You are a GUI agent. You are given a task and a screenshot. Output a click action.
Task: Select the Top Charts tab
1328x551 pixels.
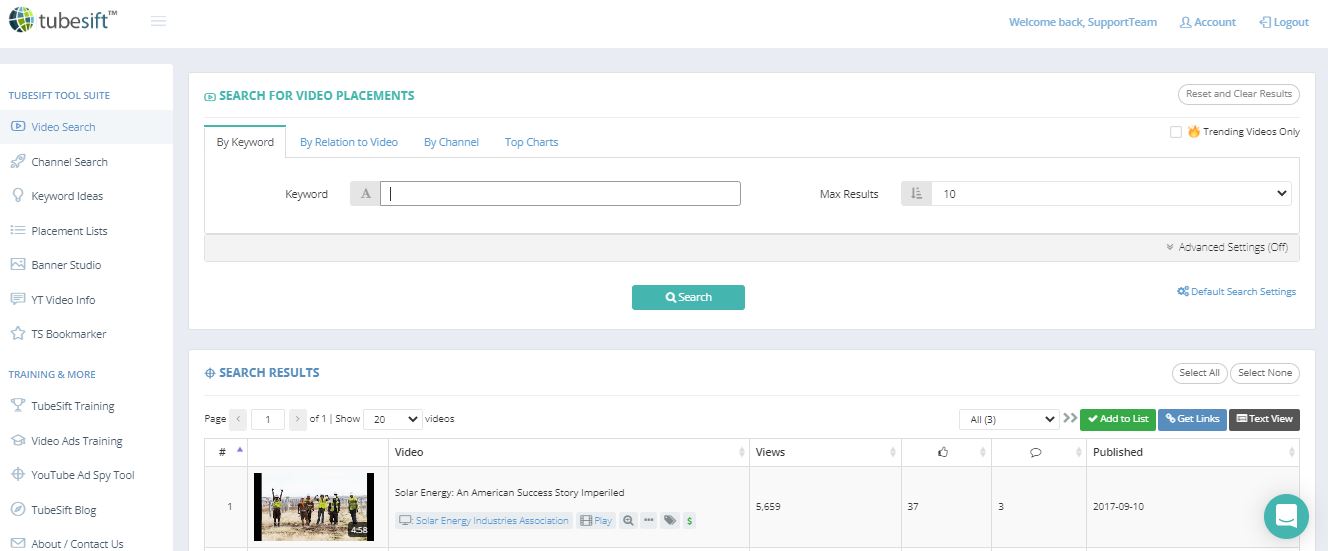[x=531, y=142]
